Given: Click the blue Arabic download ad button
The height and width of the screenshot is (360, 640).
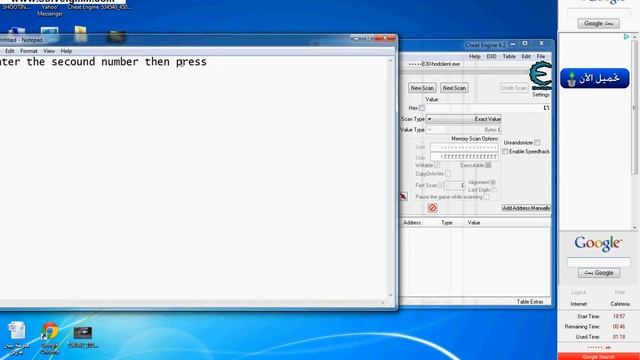Looking at the screenshot, I should 595,78.
